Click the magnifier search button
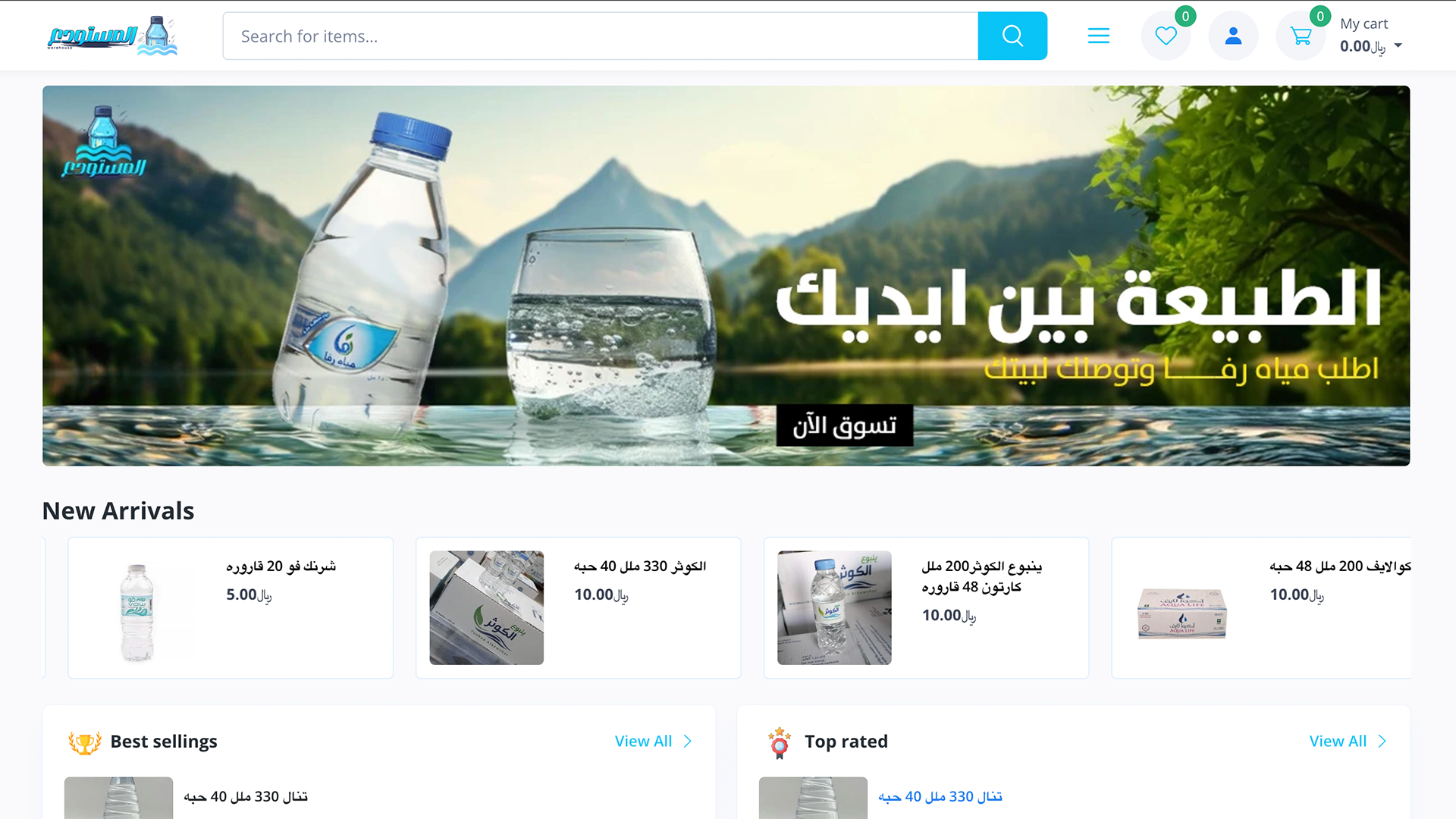 (x=1012, y=36)
